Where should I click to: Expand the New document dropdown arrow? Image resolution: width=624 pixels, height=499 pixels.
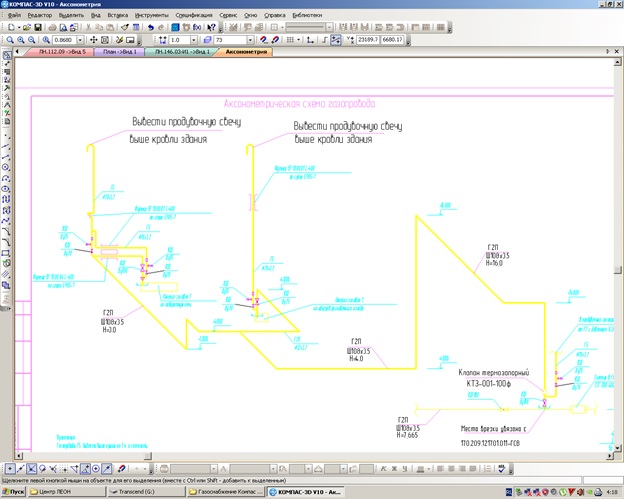[18, 27]
